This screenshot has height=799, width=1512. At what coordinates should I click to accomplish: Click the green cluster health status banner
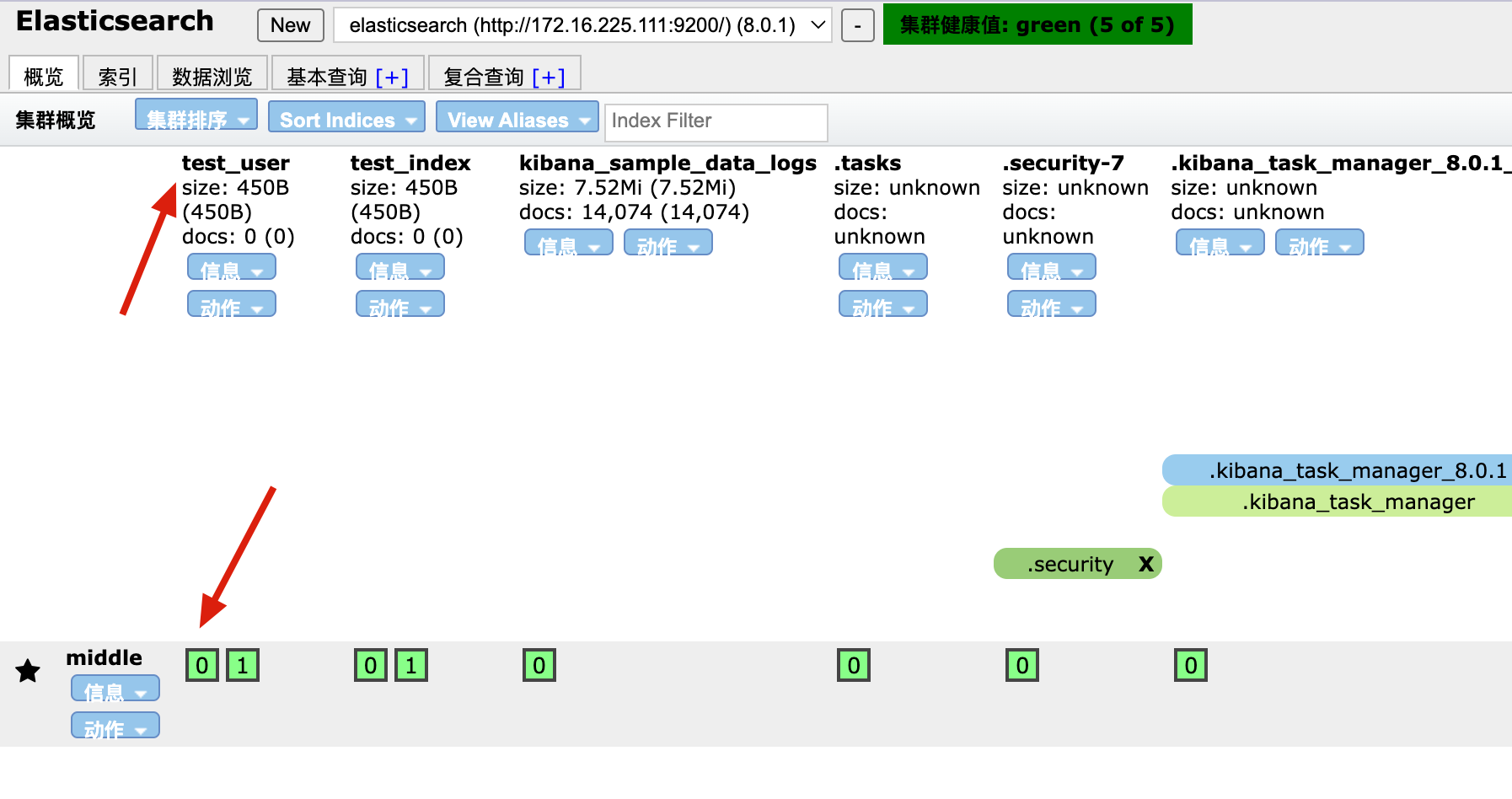[1037, 24]
